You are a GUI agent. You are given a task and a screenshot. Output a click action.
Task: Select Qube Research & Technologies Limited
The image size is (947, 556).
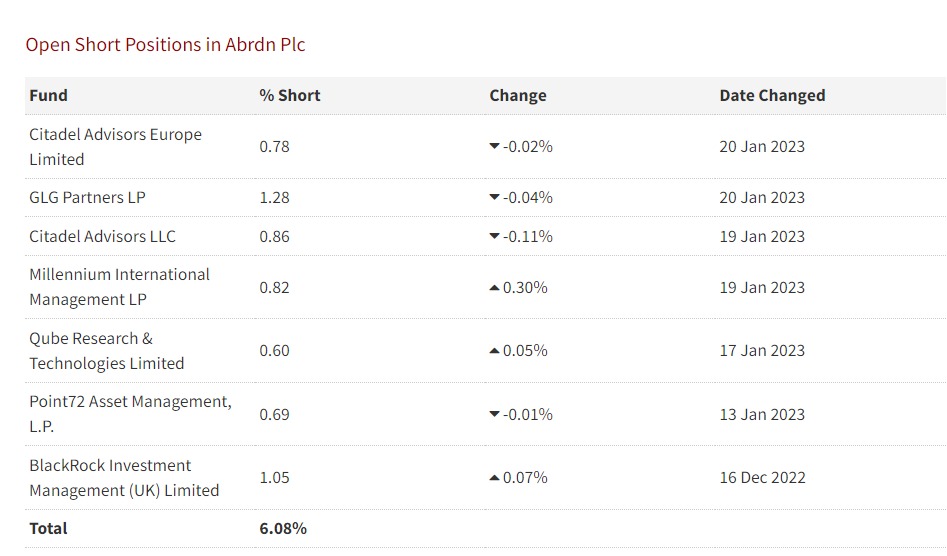(106, 351)
